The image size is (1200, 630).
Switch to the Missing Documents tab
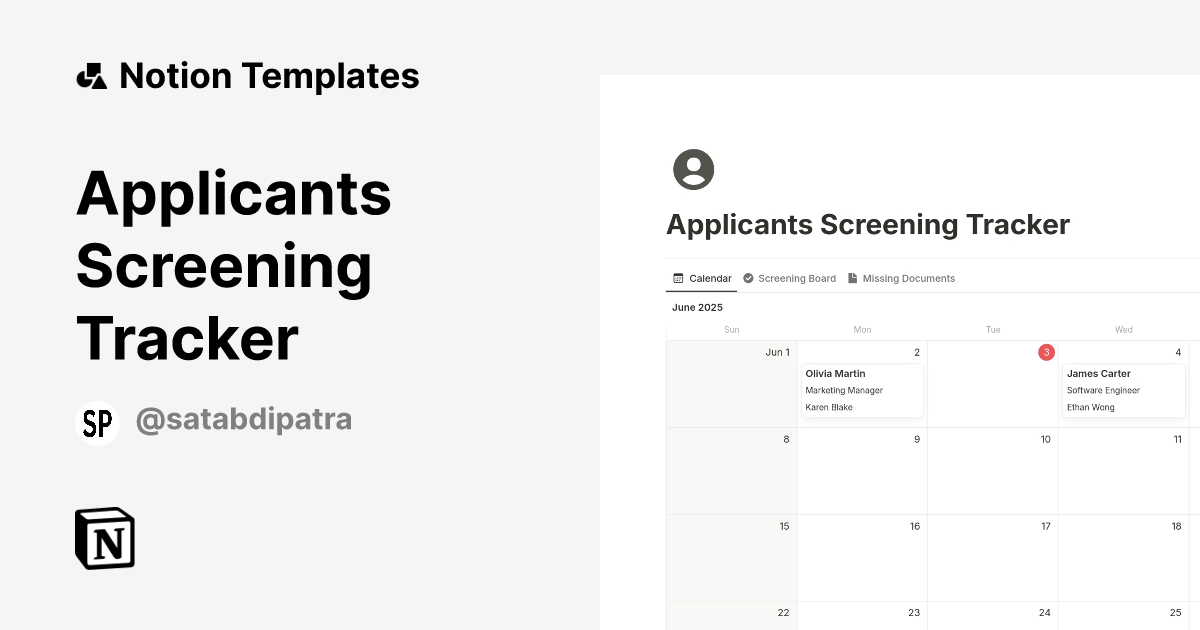(909, 278)
